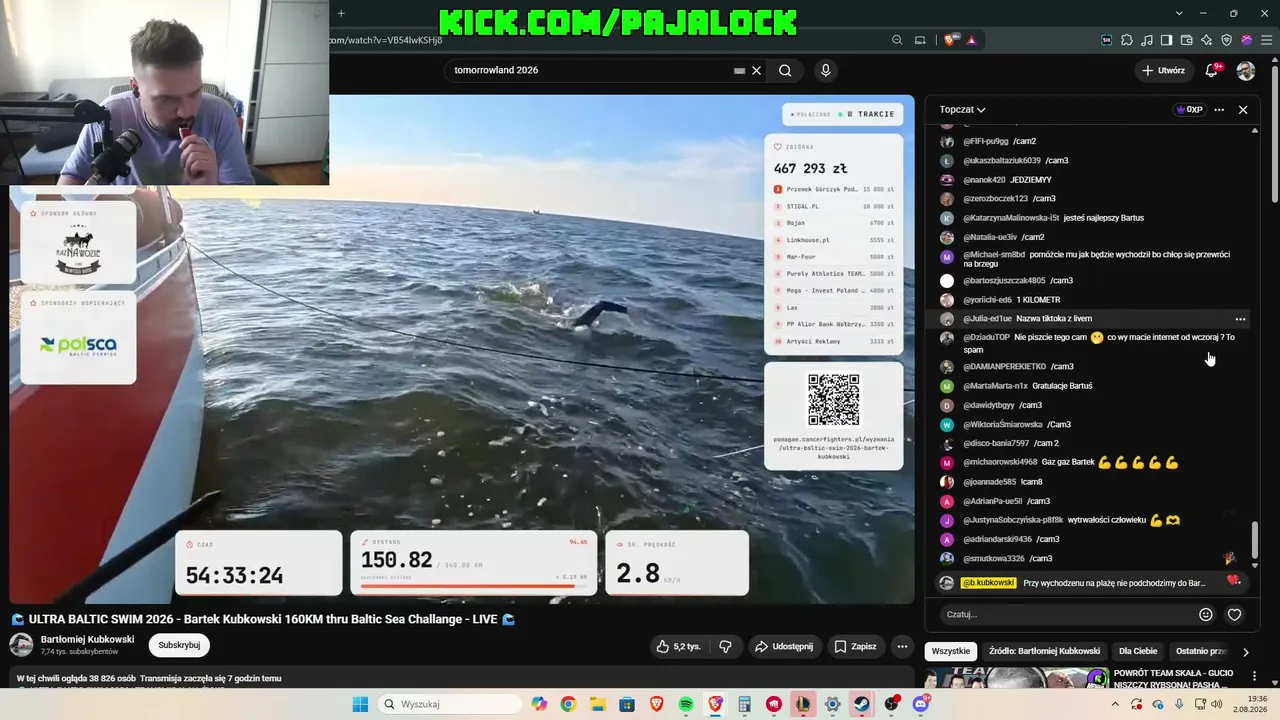Viewport: 1280px width, 720px height.
Task: Open Steam from the taskbar
Action: pos(862,704)
